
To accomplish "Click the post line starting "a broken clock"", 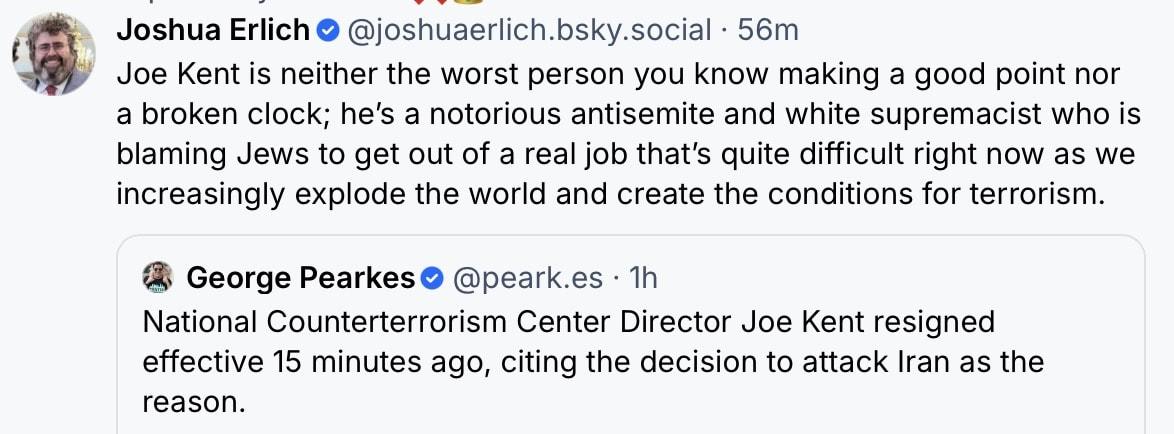I will pos(628,115).
